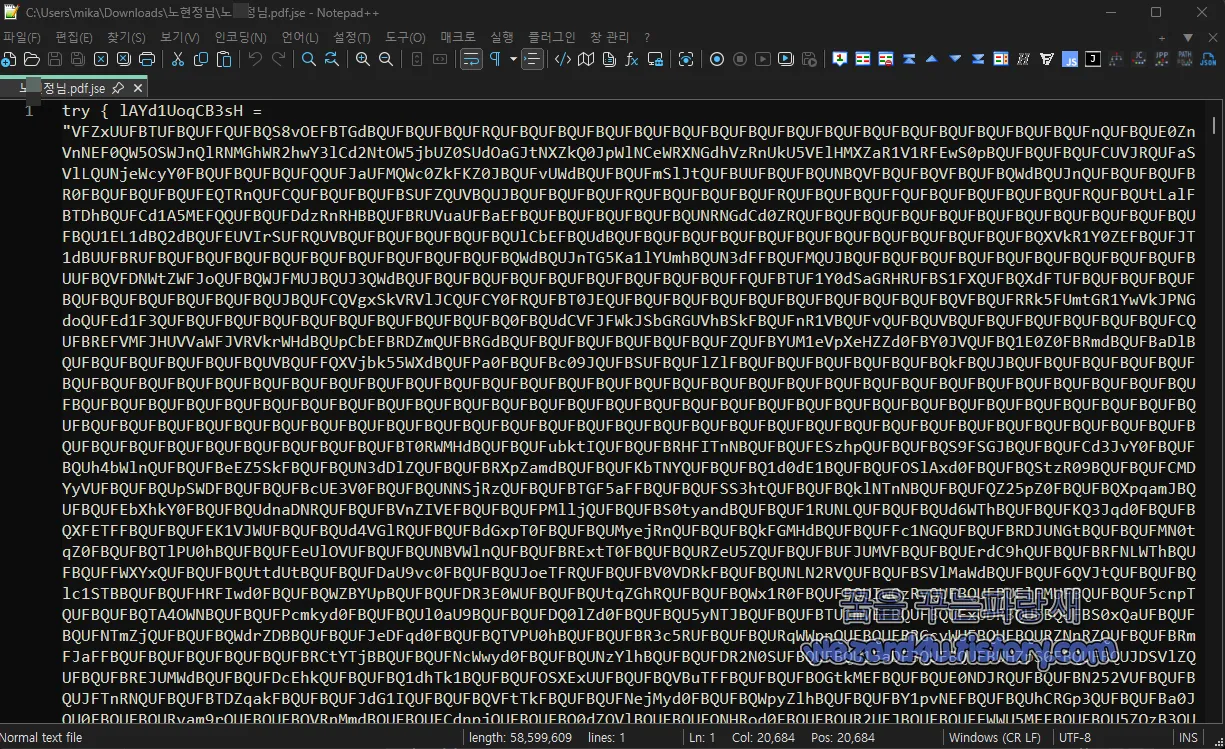The image size is (1225, 749).
Task: Open Find dialog with magnifier icon
Action: [x=309, y=59]
